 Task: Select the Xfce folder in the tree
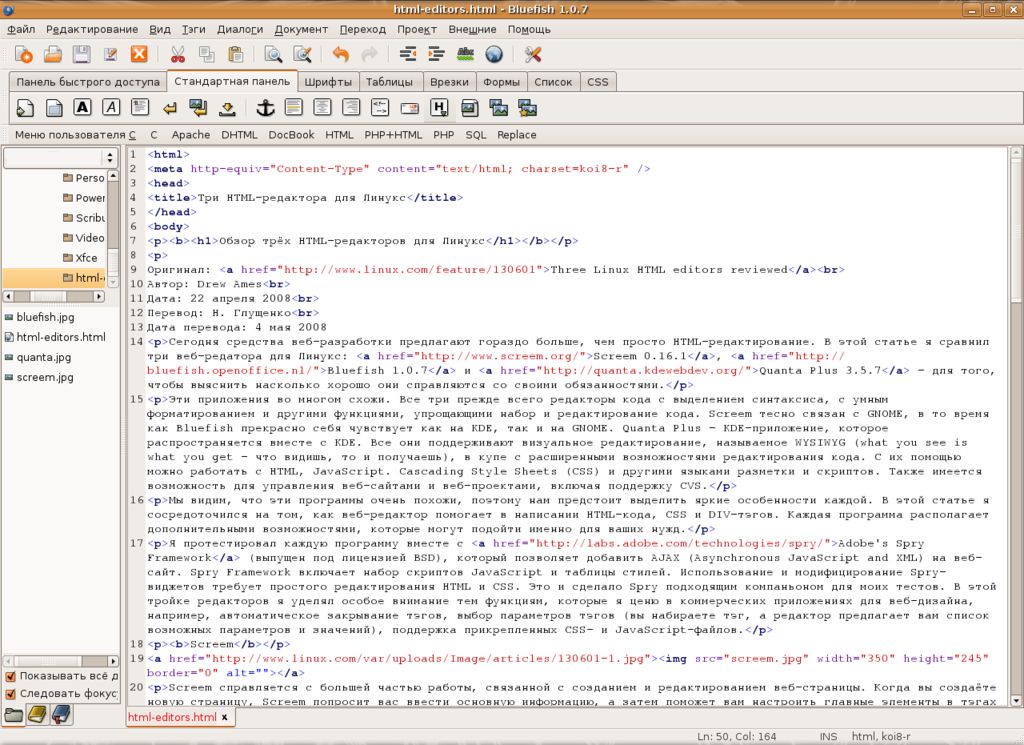(x=80, y=258)
